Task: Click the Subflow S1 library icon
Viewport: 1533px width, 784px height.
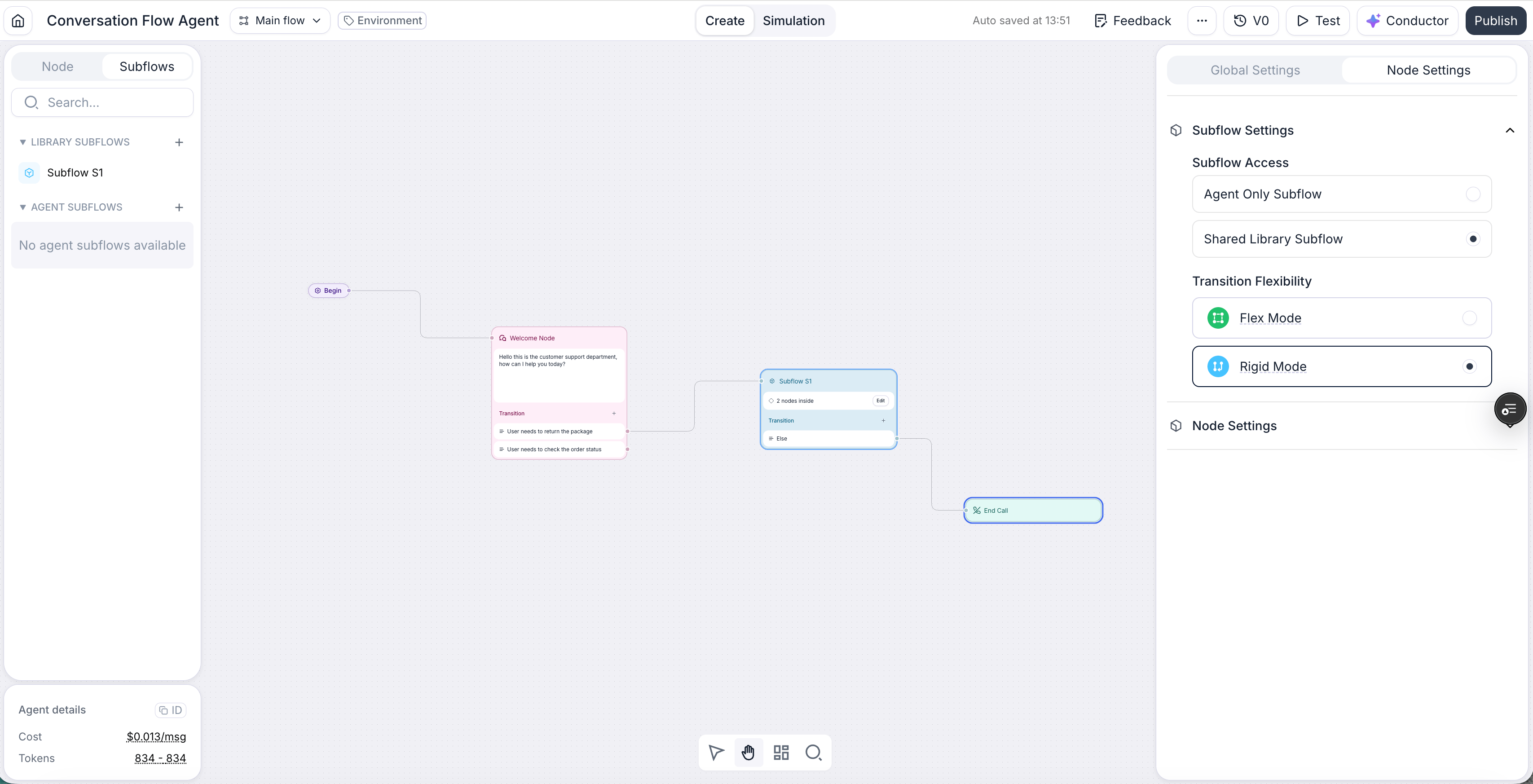Action: pos(29,172)
